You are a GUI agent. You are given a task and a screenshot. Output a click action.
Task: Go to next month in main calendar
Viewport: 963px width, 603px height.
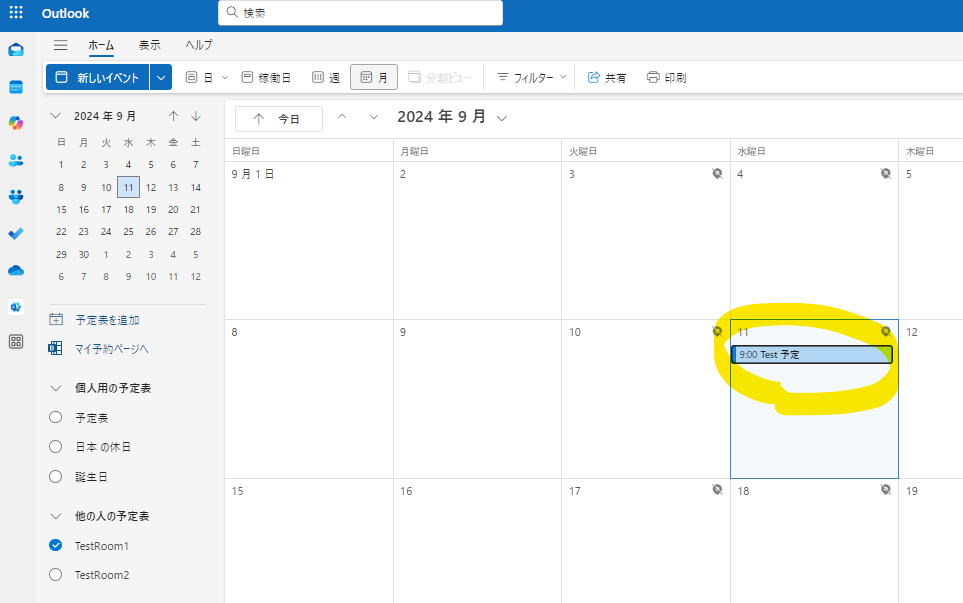[x=373, y=117]
